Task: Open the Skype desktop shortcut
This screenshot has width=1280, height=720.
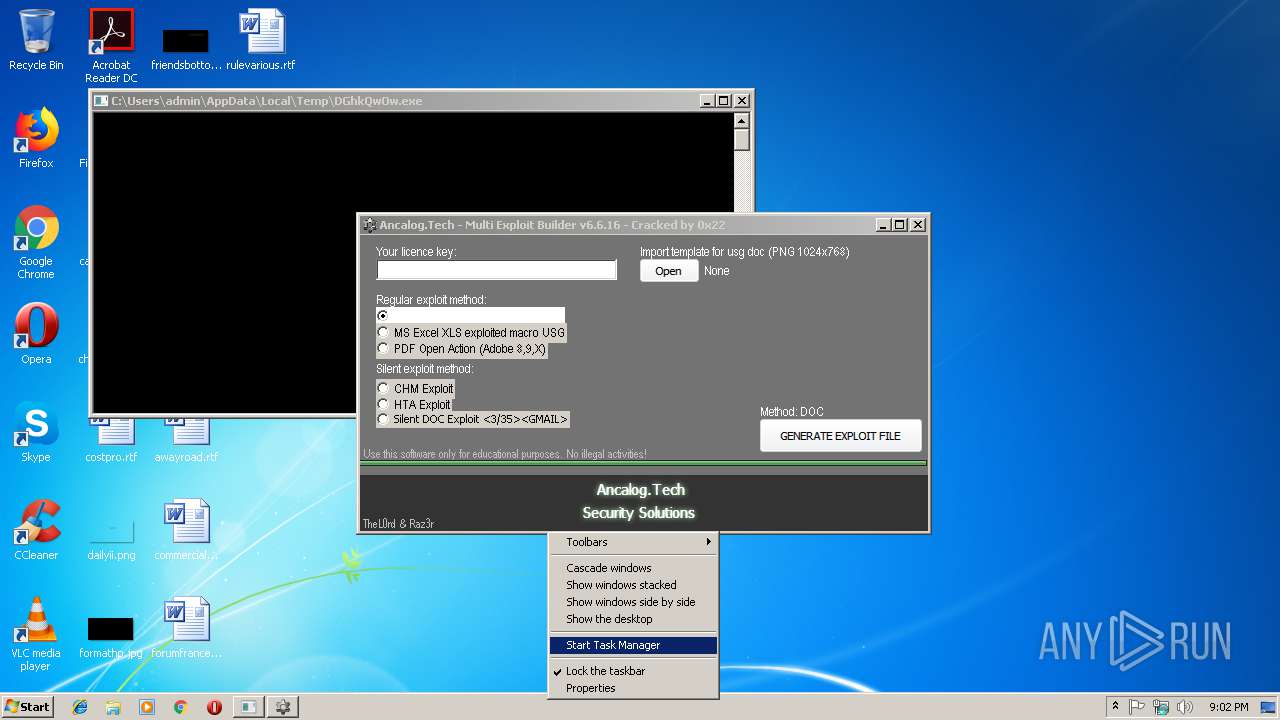Action: [36, 432]
